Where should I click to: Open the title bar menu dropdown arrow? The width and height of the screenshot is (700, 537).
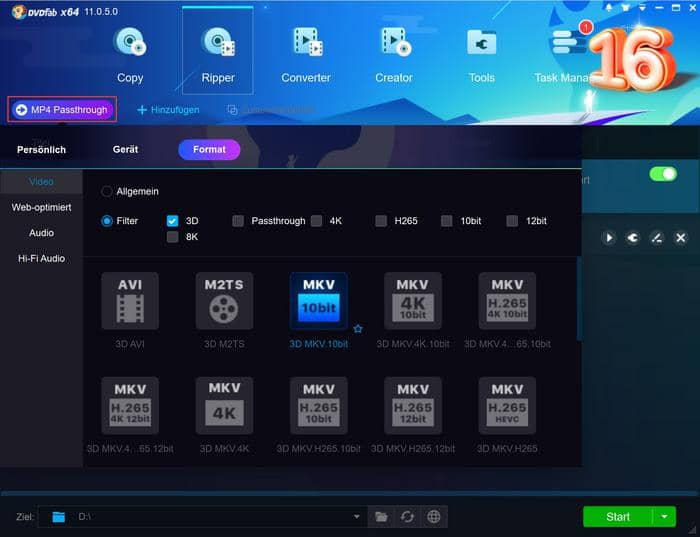pos(642,8)
